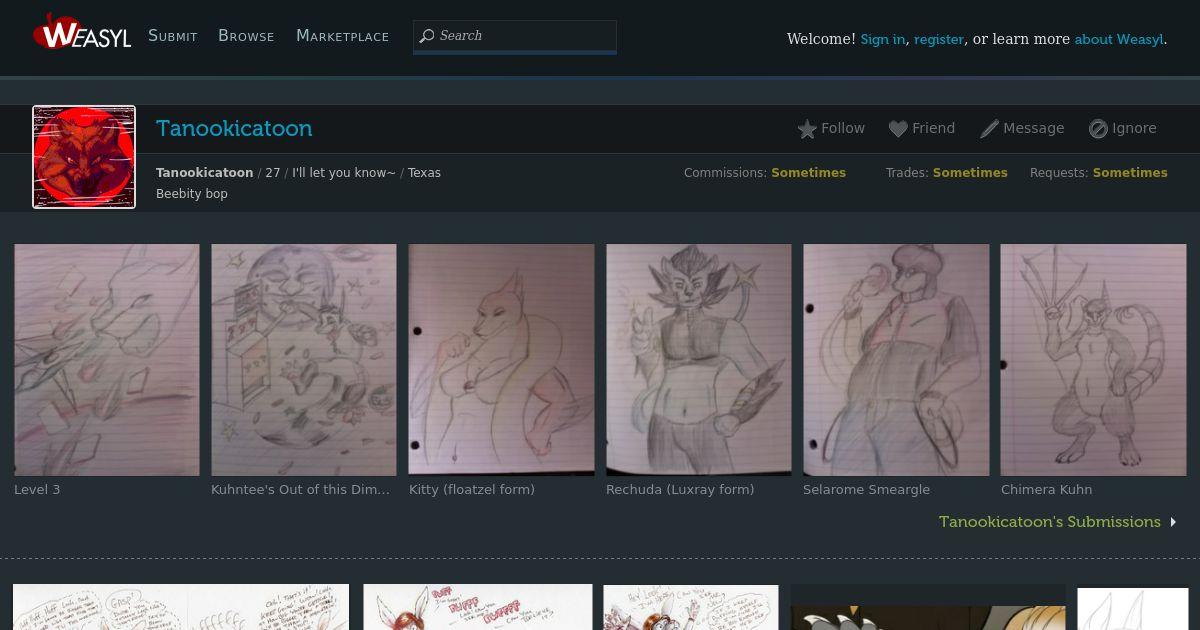Click the Message pencil icon
Viewport: 1200px width, 630px height.
pos(989,129)
